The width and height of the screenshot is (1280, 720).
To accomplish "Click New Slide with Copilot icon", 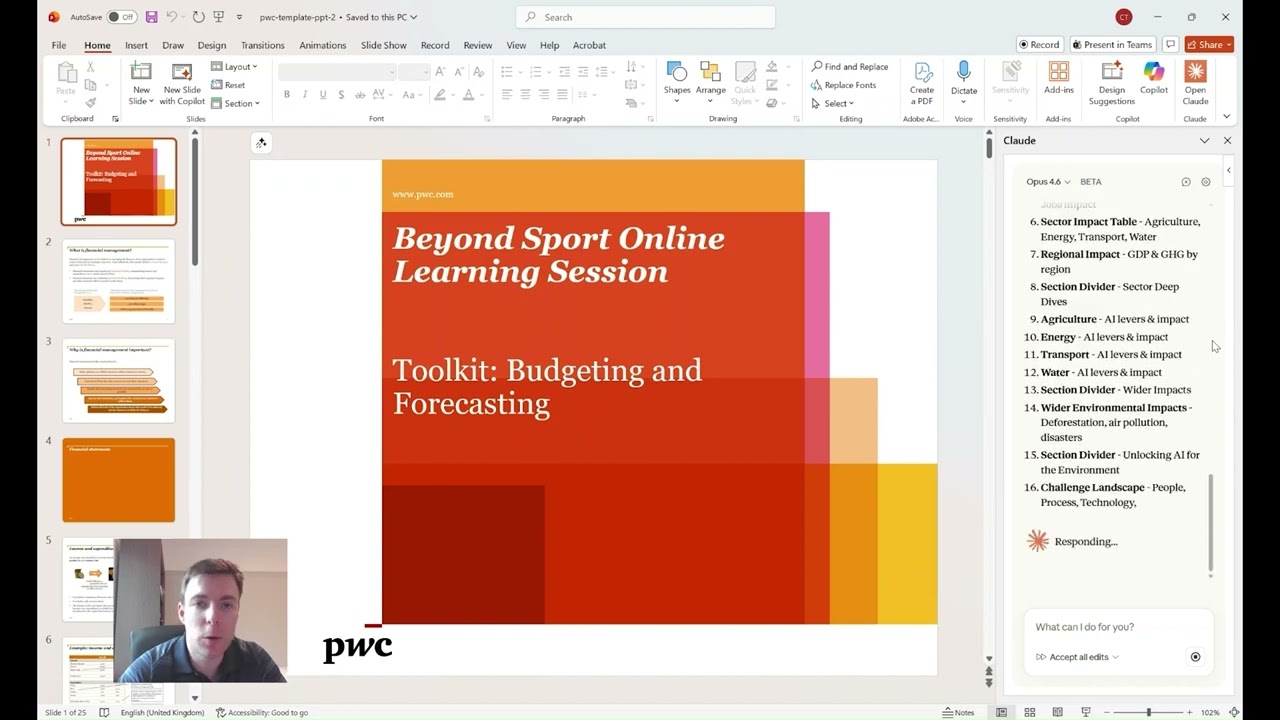I will [182, 73].
